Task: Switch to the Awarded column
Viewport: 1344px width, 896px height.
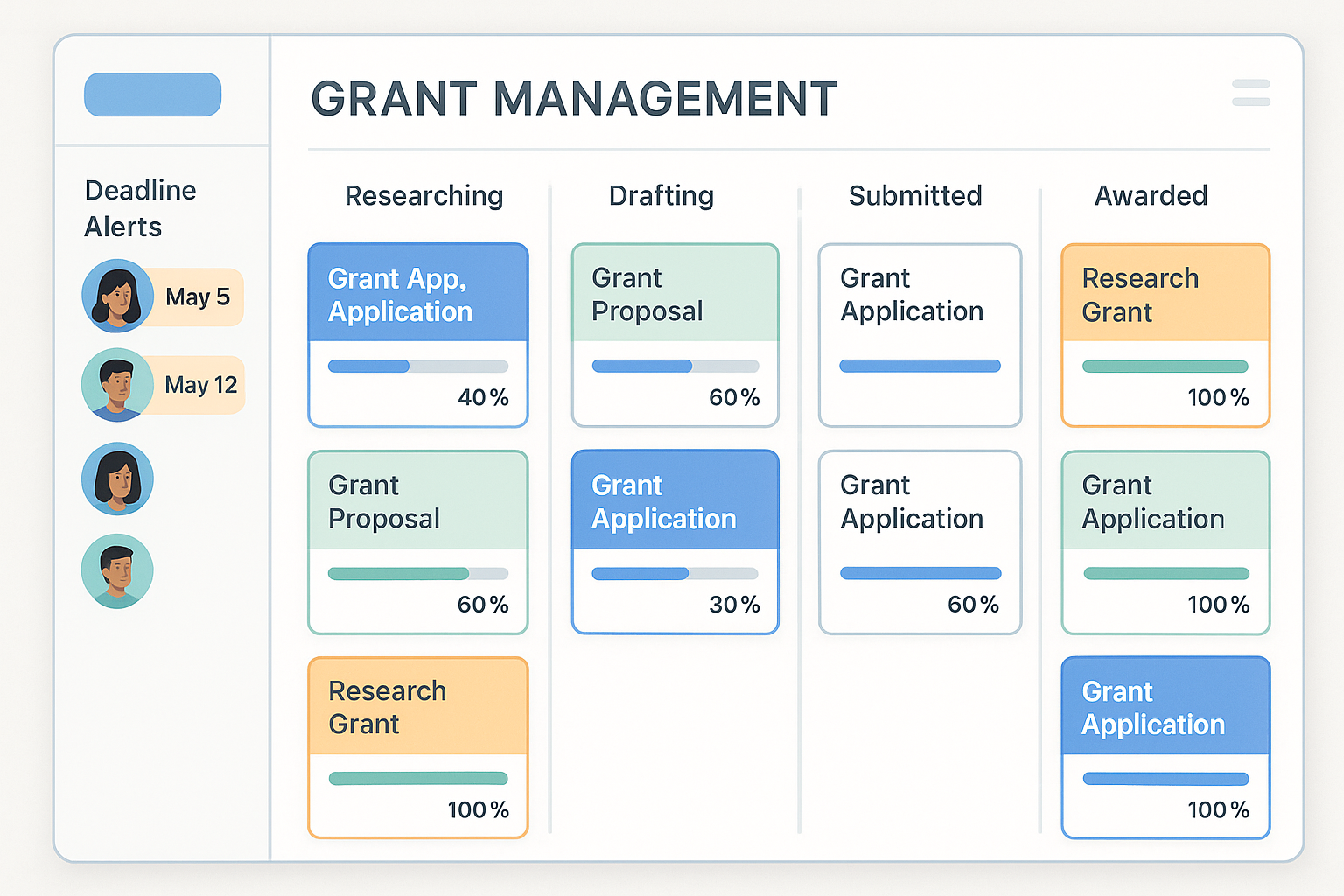Action: [x=1151, y=196]
